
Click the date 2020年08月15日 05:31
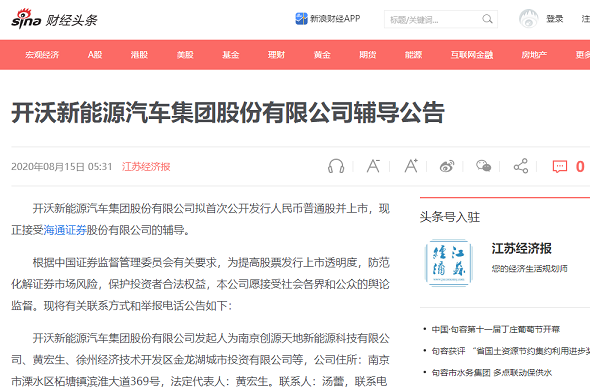[x=62, y=167]
